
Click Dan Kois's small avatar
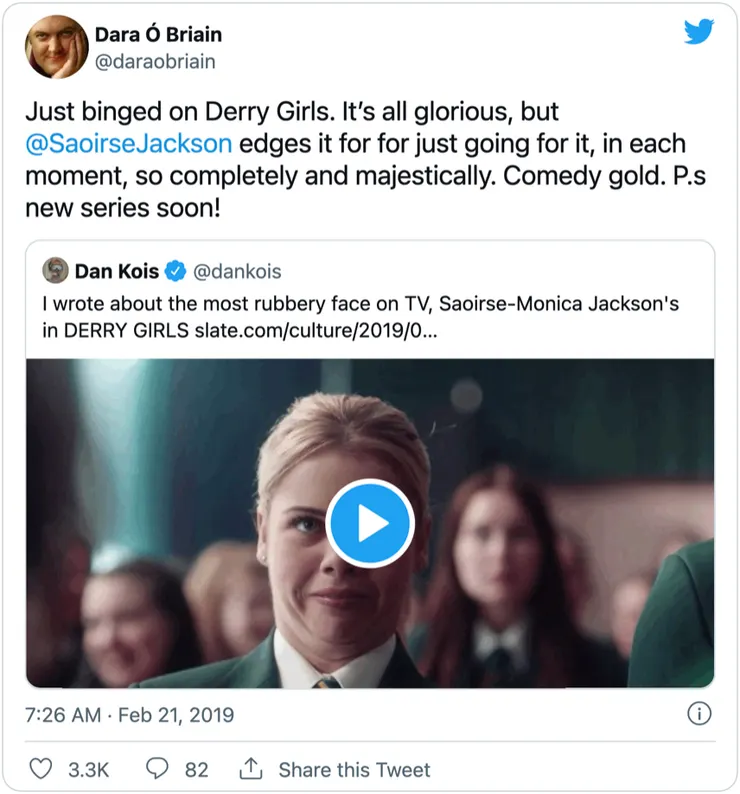56,271
